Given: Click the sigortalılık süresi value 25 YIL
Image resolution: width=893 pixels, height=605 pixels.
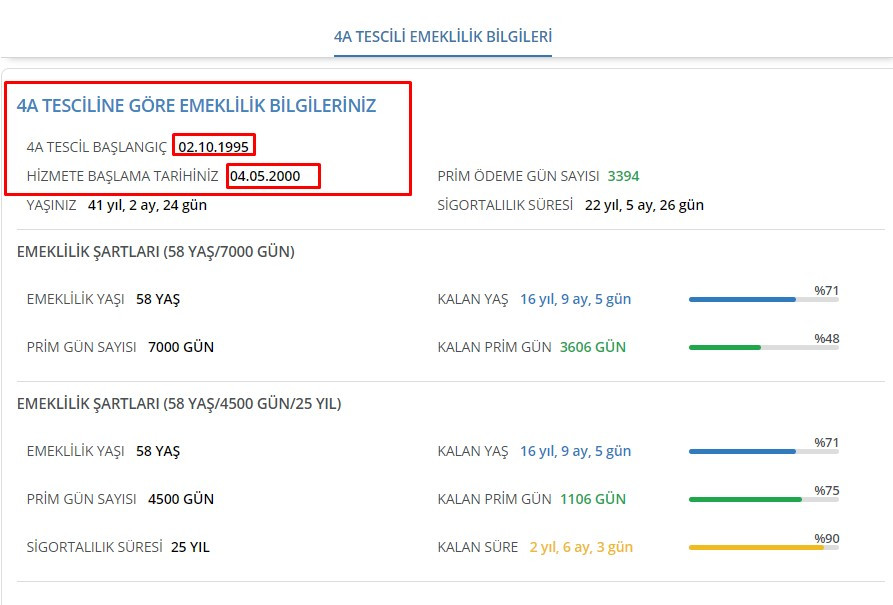Looking at the screenshot, I should pyautogui.click(x=190, y=547).
